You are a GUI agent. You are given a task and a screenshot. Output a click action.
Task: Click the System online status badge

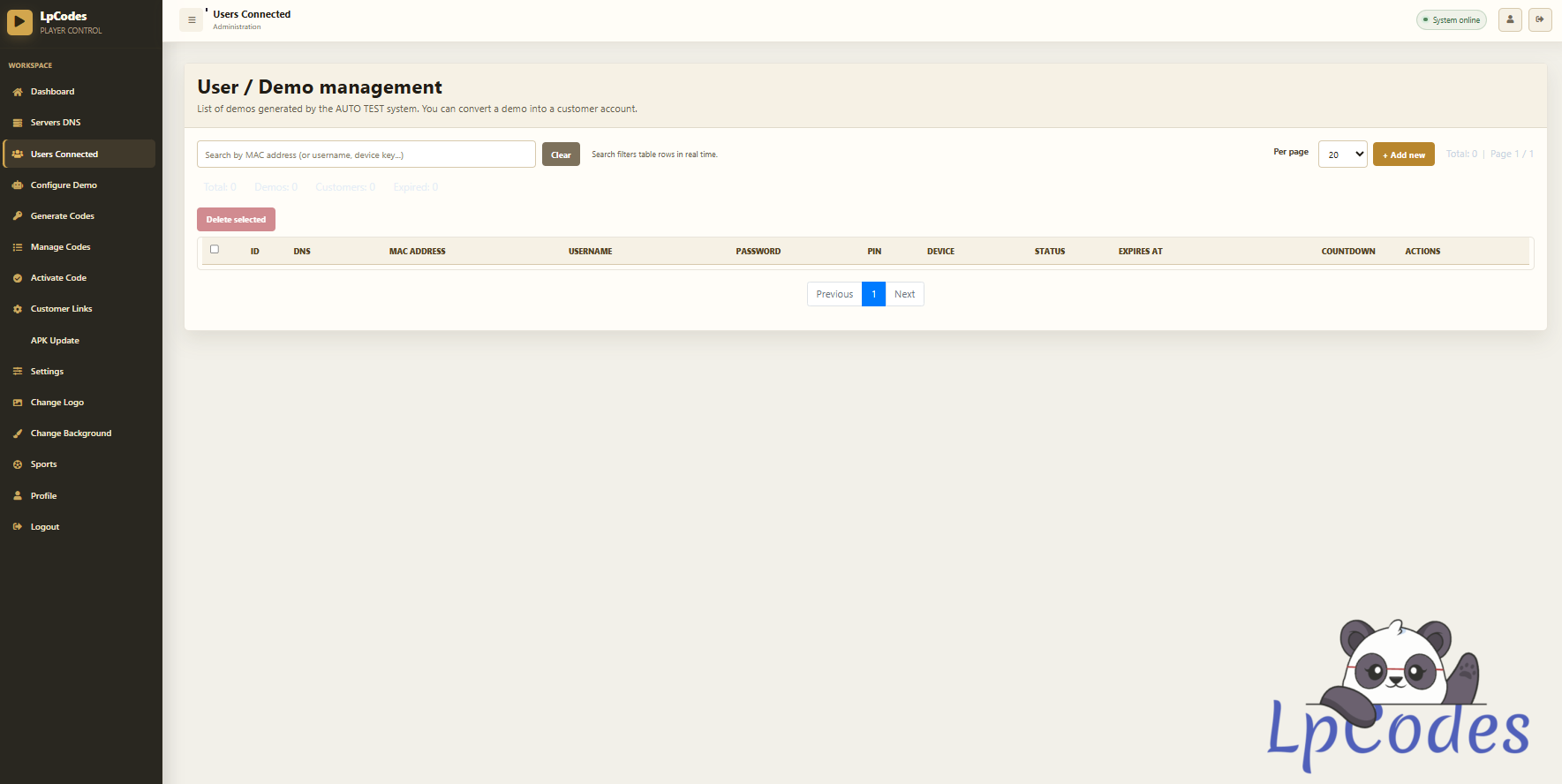pyautogui.click(x=1452, y=19)
